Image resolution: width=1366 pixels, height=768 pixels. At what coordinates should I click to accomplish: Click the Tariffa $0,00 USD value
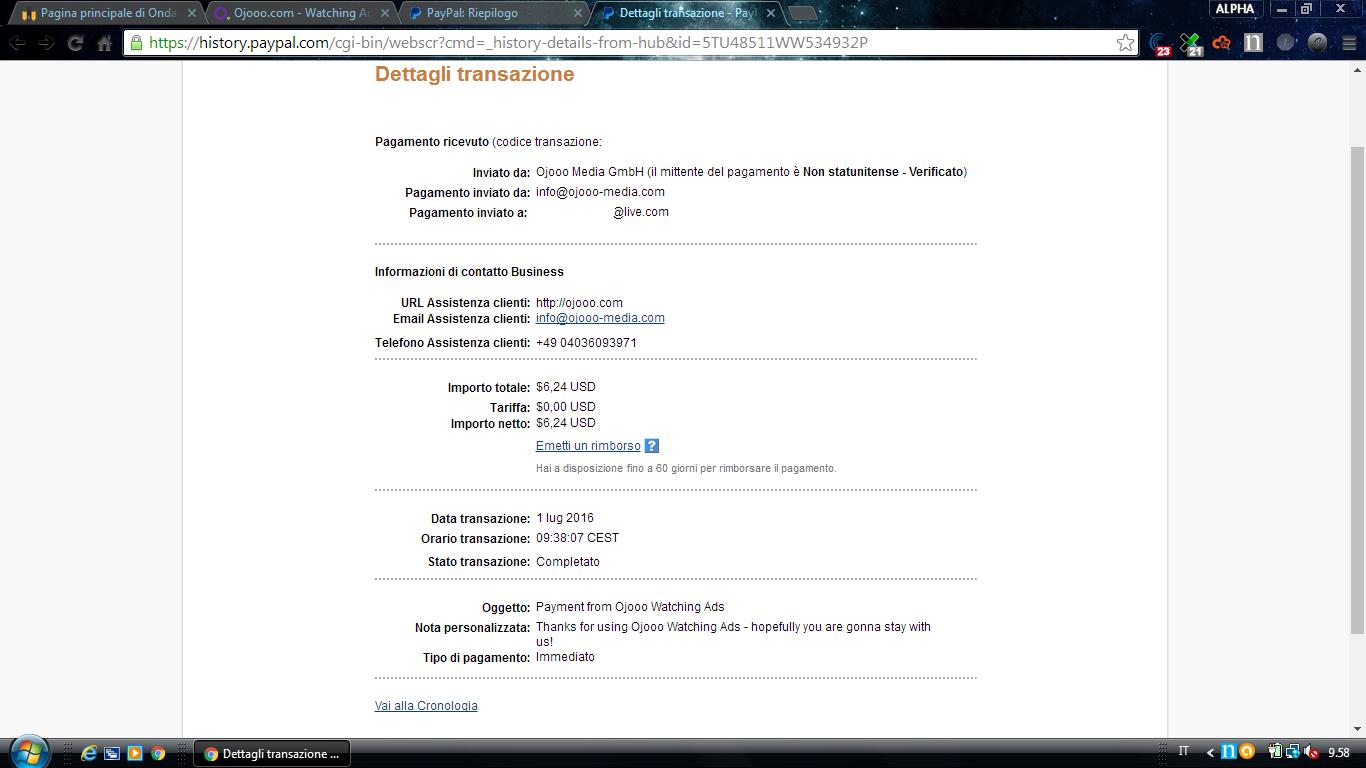pos(566,407)
